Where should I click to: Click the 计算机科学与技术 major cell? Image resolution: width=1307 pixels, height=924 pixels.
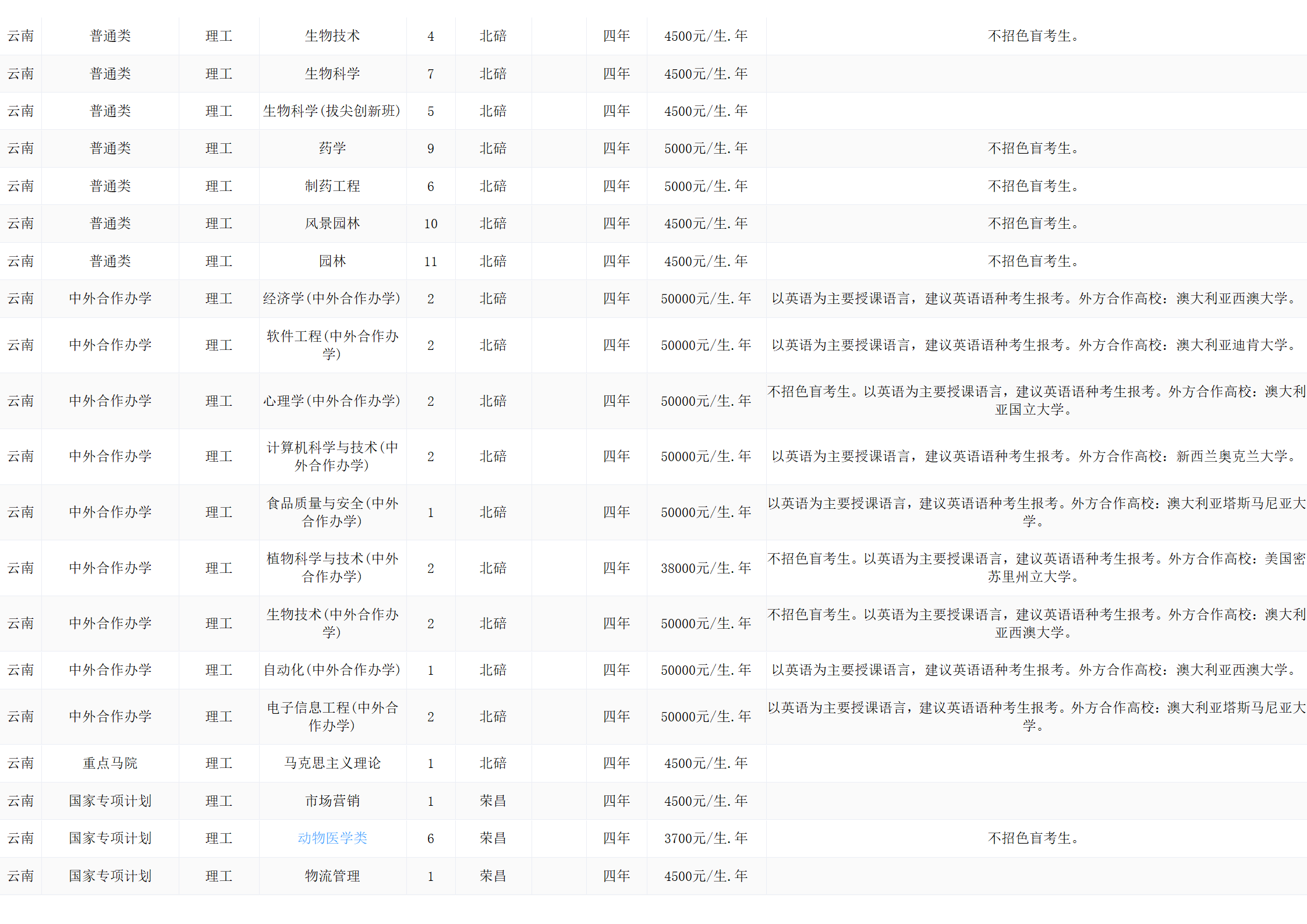(332, 456)
